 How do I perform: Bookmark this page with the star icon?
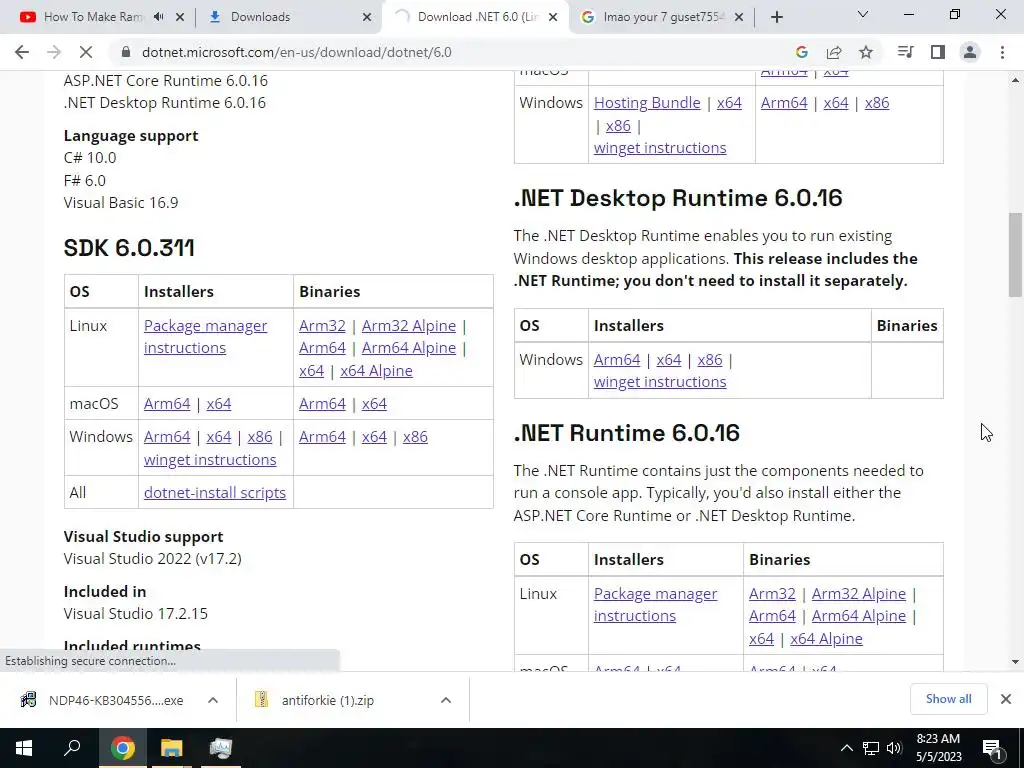pyautogui.click(x=866, y=52)
